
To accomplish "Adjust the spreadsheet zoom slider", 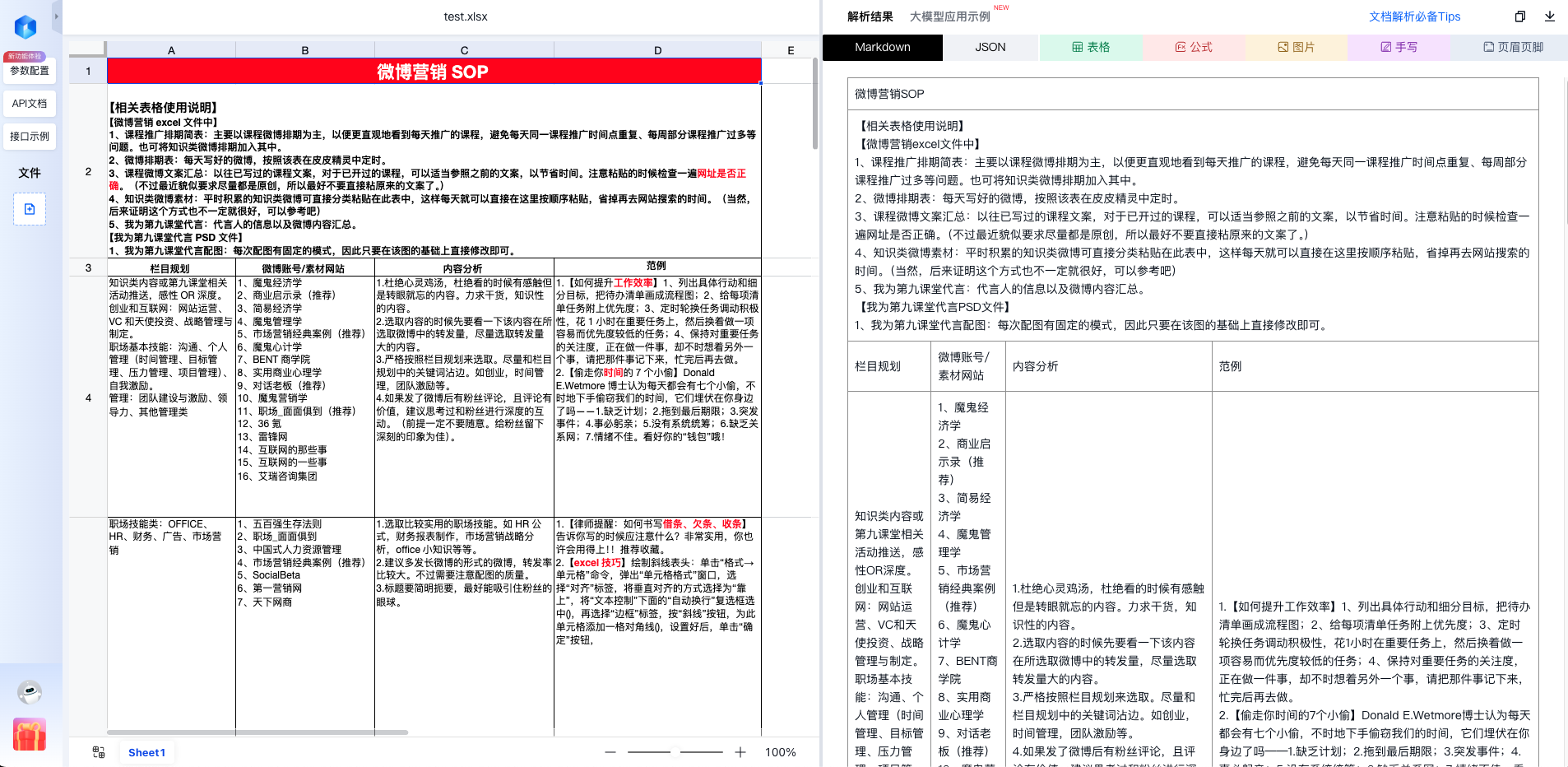I will 675,752.
